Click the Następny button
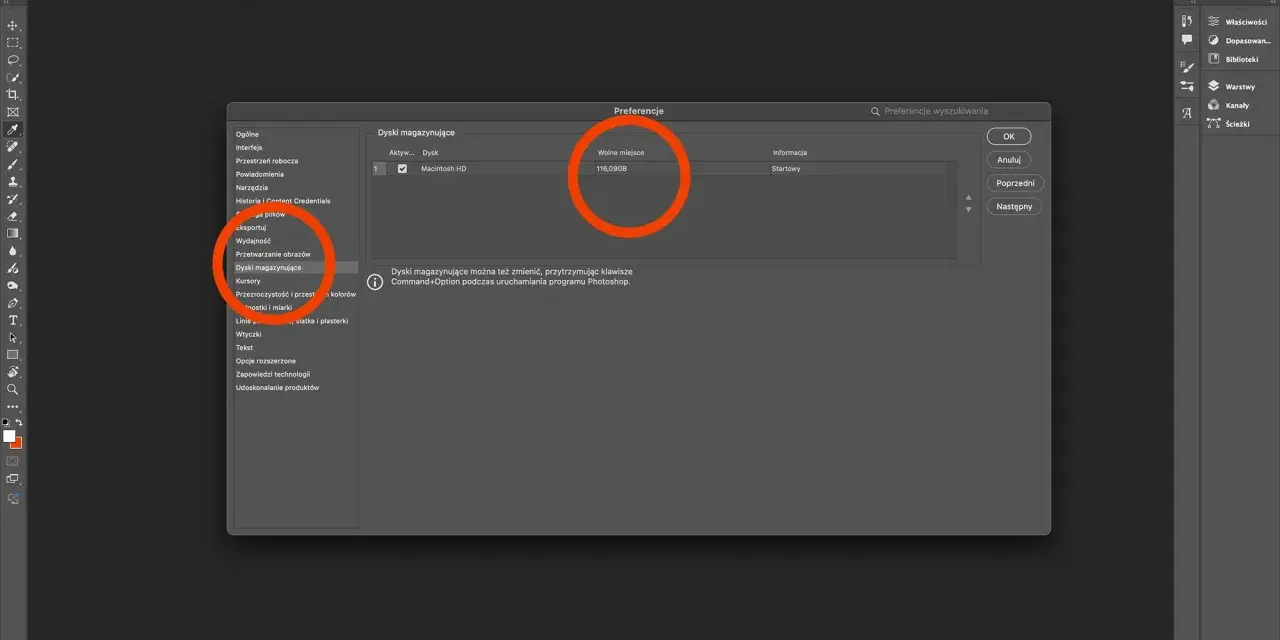Image resolution: width=1280 pixels, height=640 pixels. (x=1015, y=207)
